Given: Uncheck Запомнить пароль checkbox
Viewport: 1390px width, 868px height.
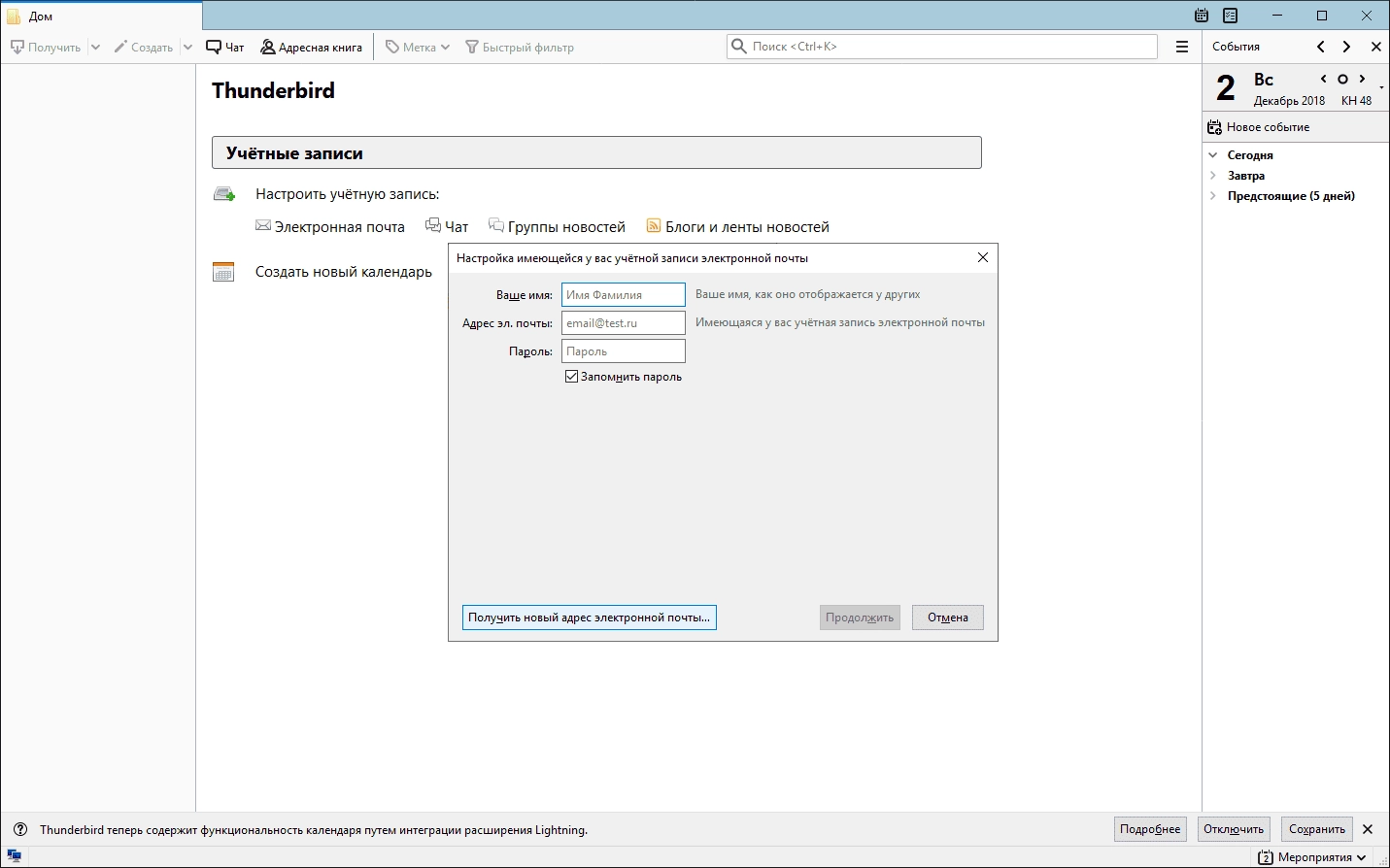Looking at the screenshot, I should point(571,377).
